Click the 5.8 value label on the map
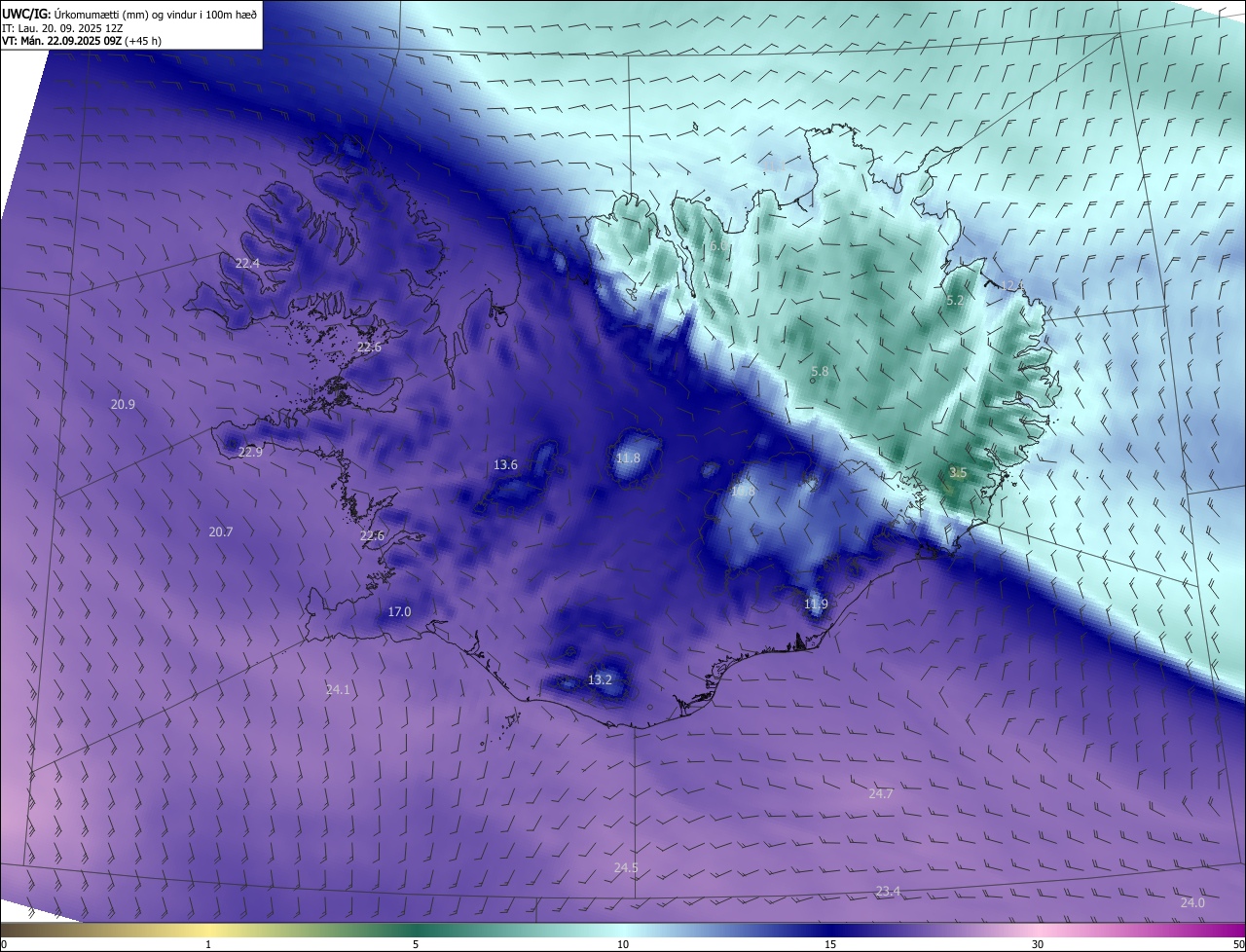Viewport: 1246px width, 952px height. coord(820,371)
